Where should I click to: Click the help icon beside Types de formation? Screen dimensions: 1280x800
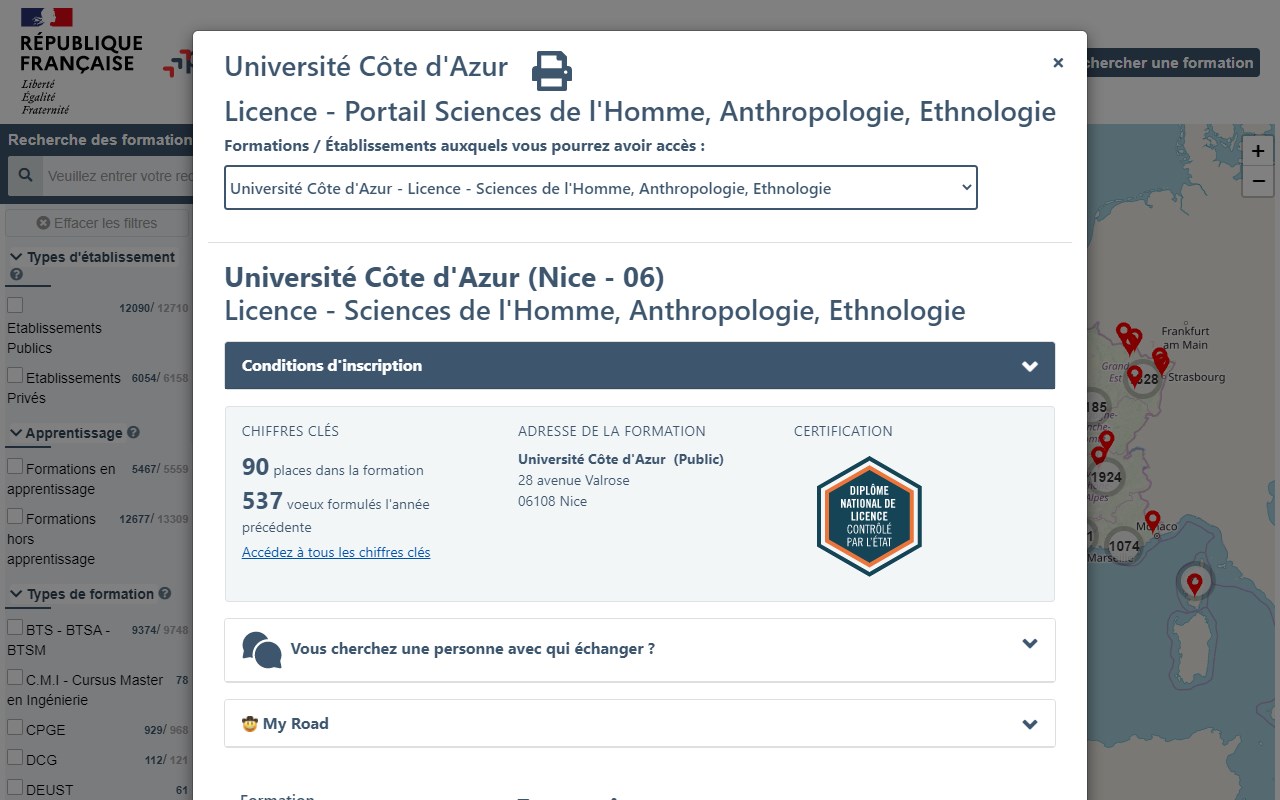click(x=165, y=593)
